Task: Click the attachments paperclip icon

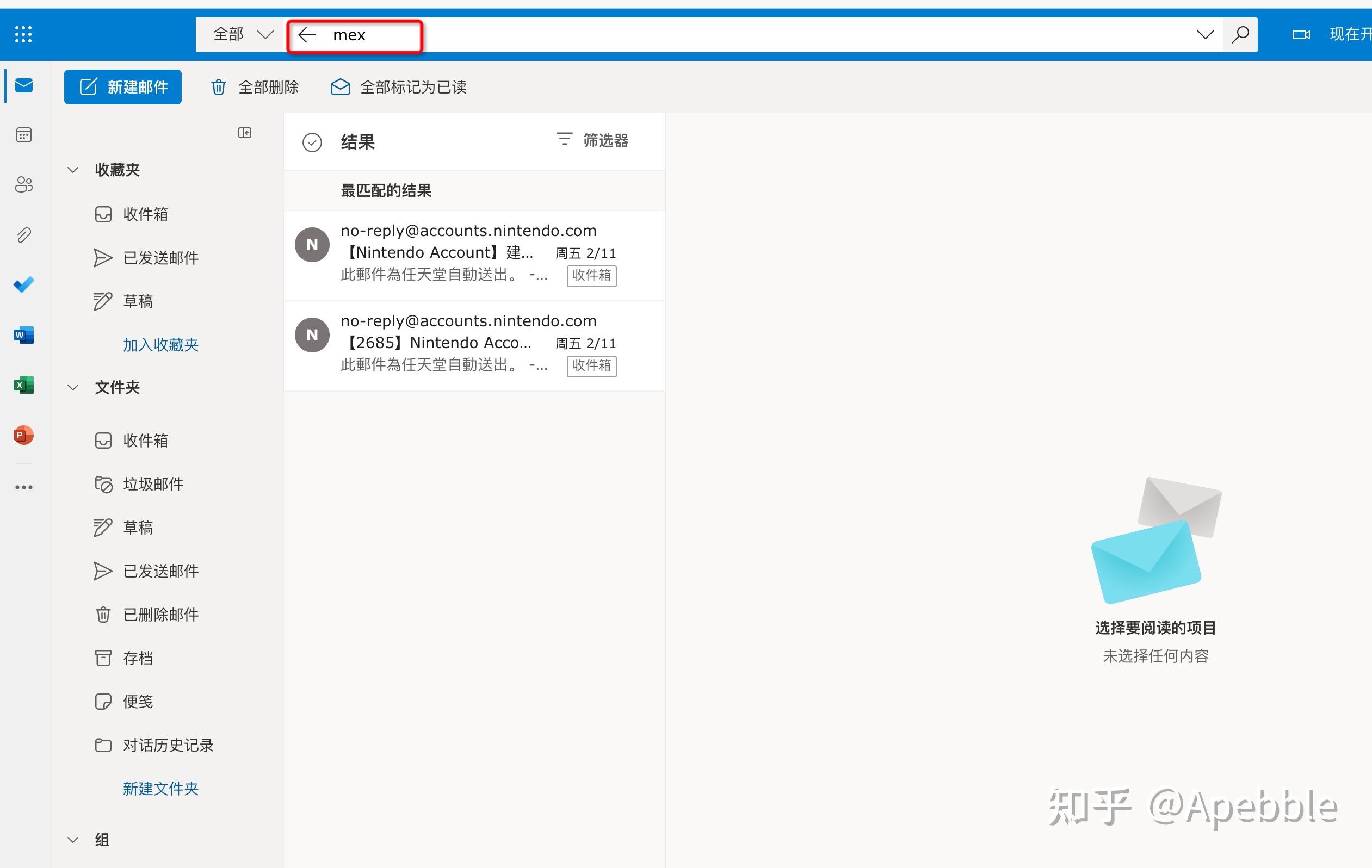Action: [x=23, y=234]
